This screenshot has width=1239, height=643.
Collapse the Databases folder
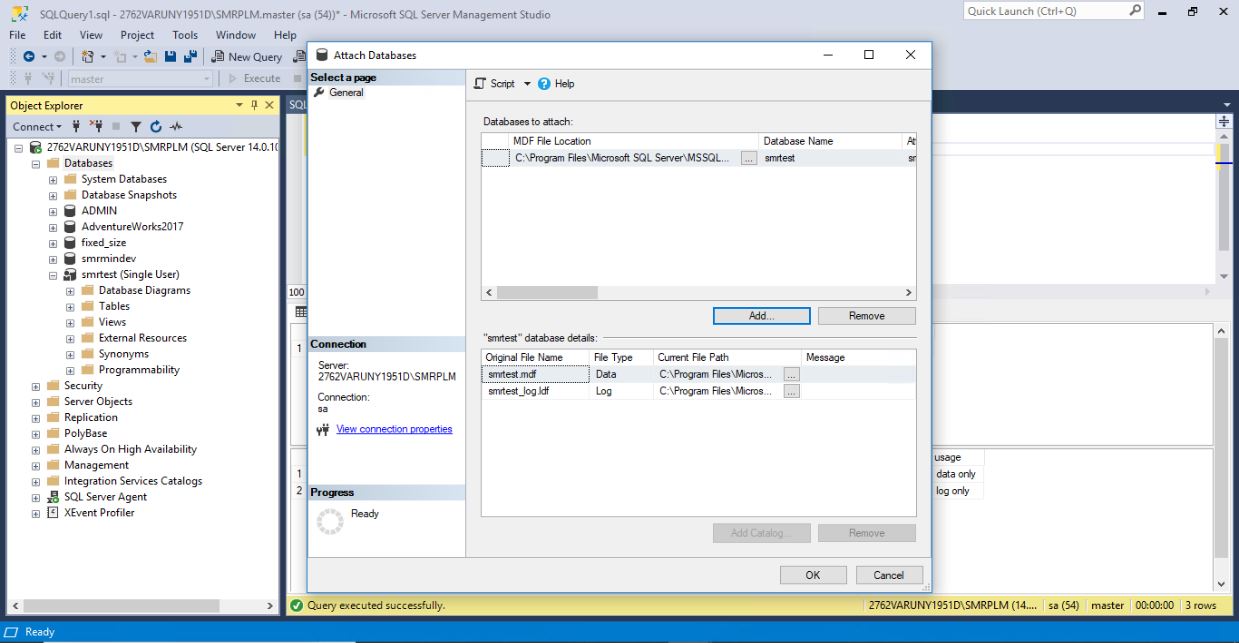pyautogui.click(x=36, y=164)
